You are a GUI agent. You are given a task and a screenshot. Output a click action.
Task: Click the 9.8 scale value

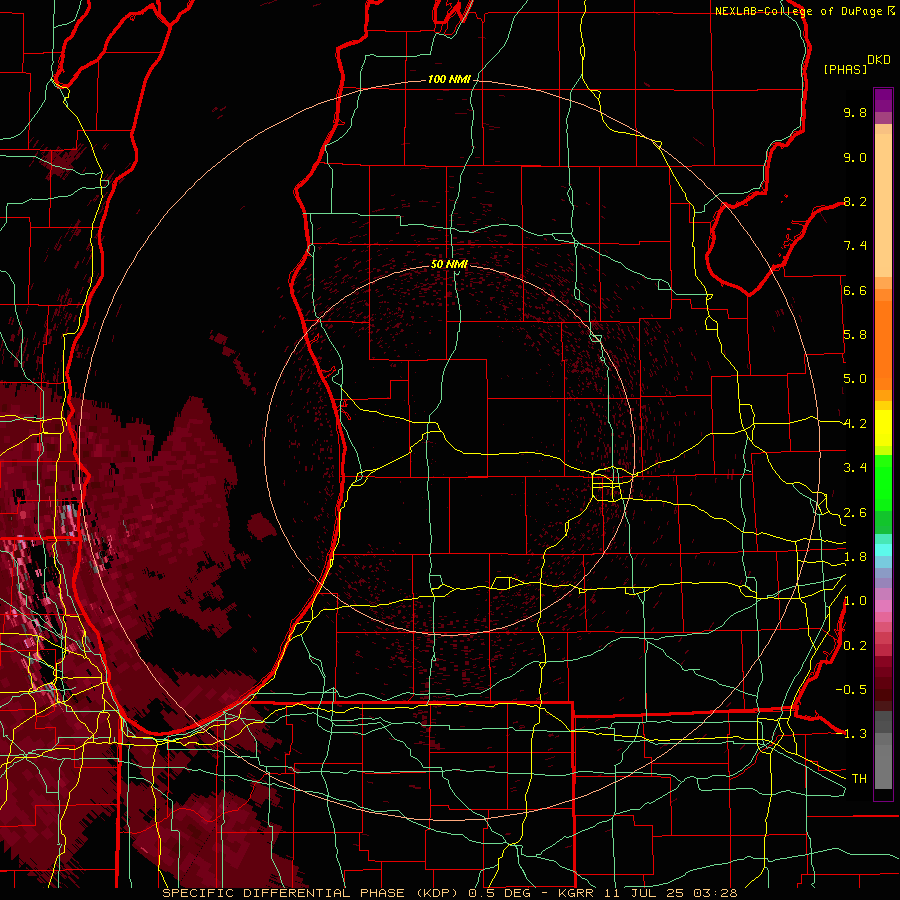pos(855,112)
